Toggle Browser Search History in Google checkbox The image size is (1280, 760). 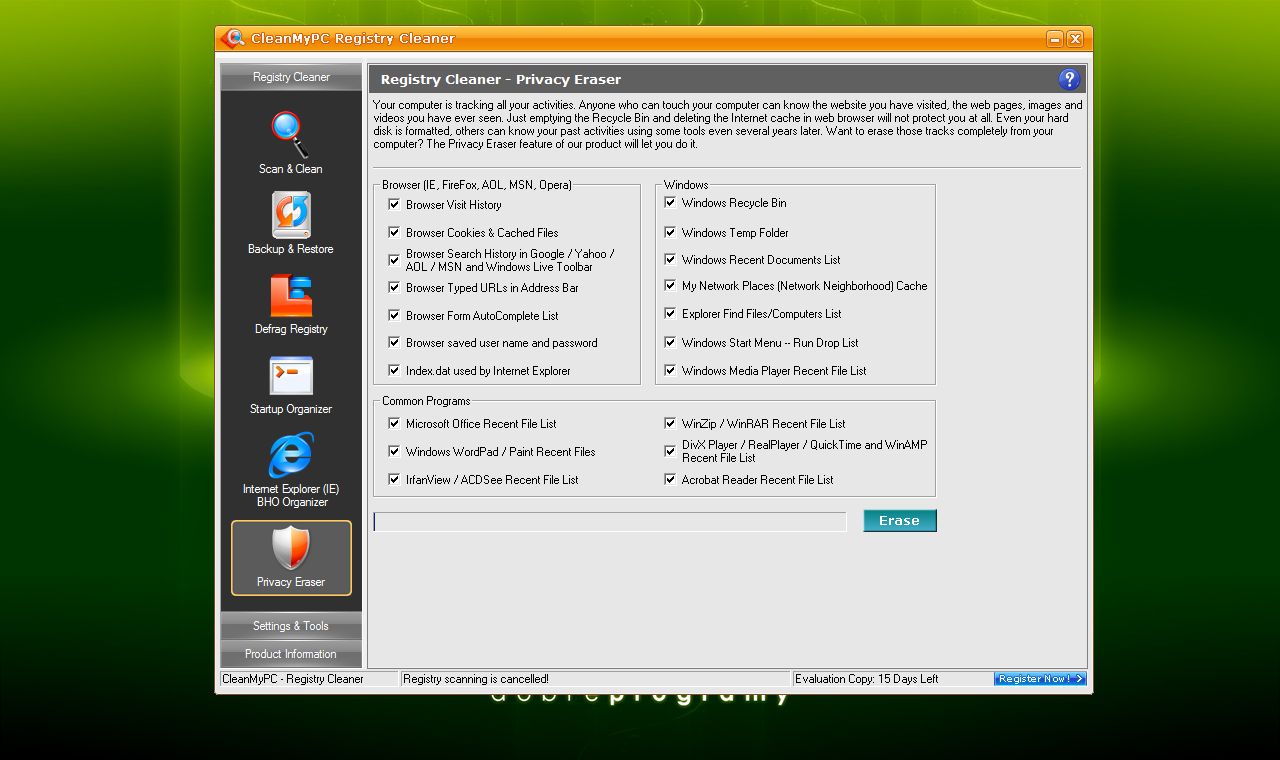click(394, 260)
